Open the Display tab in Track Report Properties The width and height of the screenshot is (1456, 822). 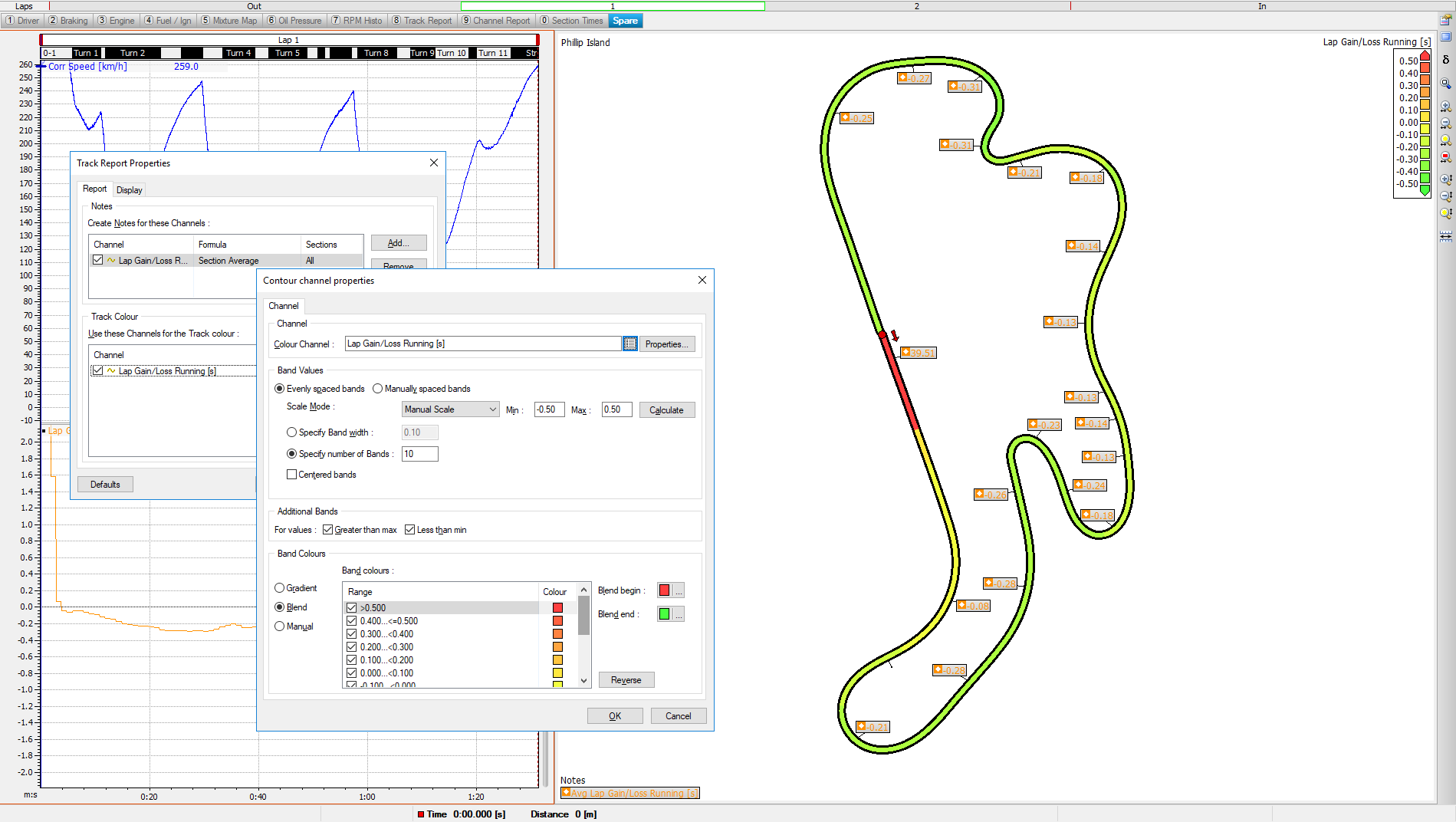pyautogui.click(x=129, y=189)
